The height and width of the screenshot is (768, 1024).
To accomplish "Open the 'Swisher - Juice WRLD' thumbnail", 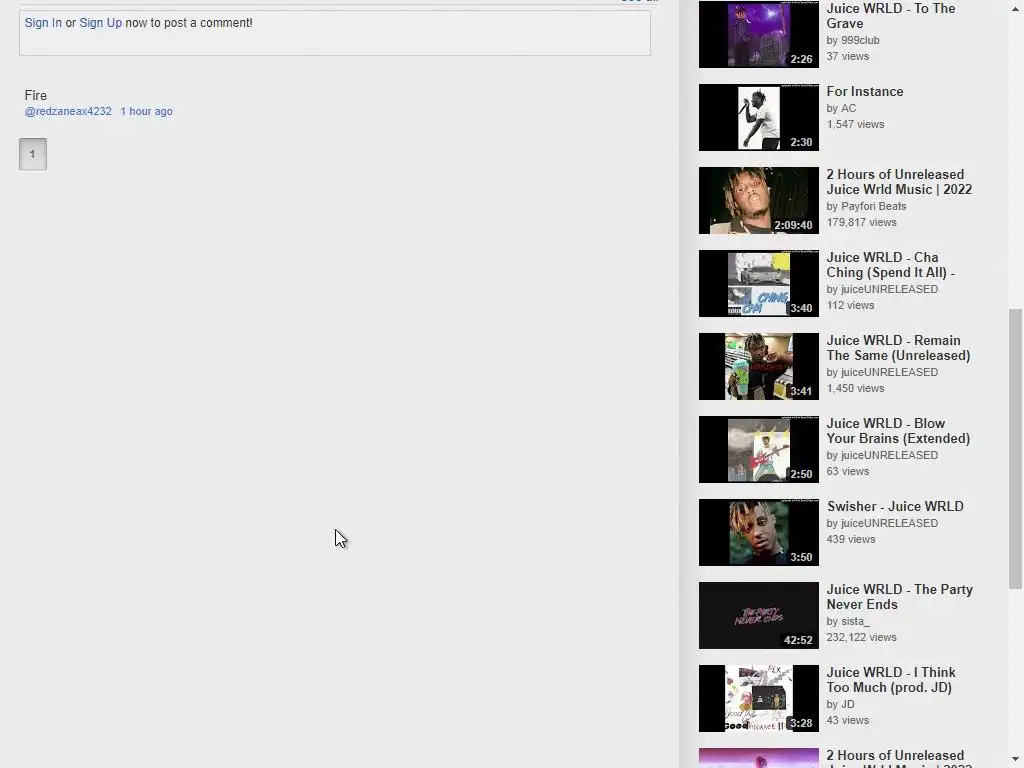I will [758, 532].
